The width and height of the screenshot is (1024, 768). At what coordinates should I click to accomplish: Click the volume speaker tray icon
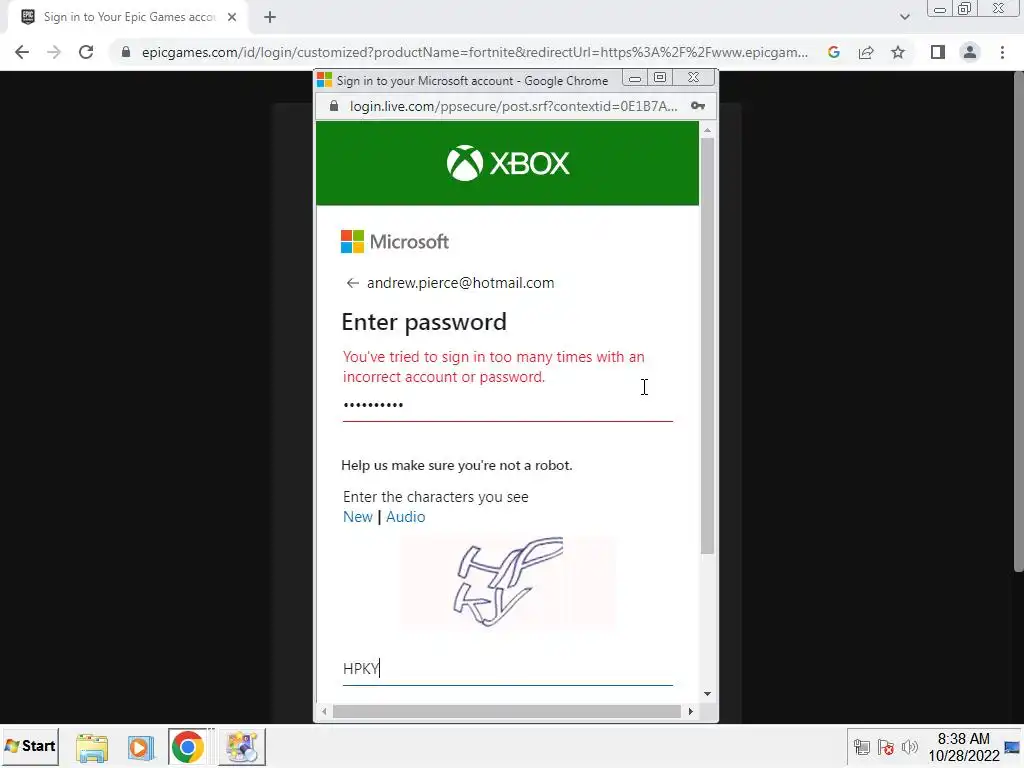(x=909, y=747)
